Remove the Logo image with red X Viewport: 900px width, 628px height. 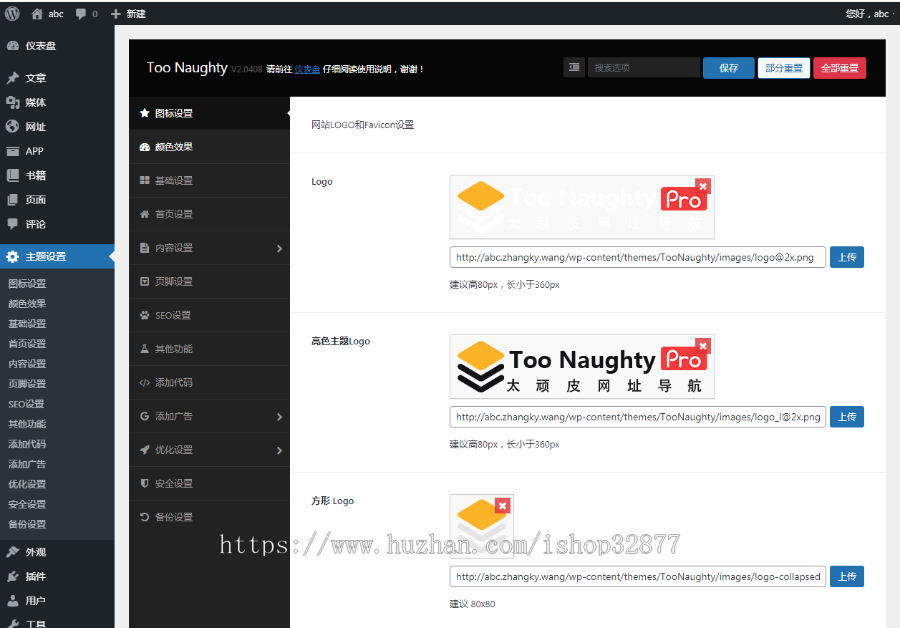[703, 186]
